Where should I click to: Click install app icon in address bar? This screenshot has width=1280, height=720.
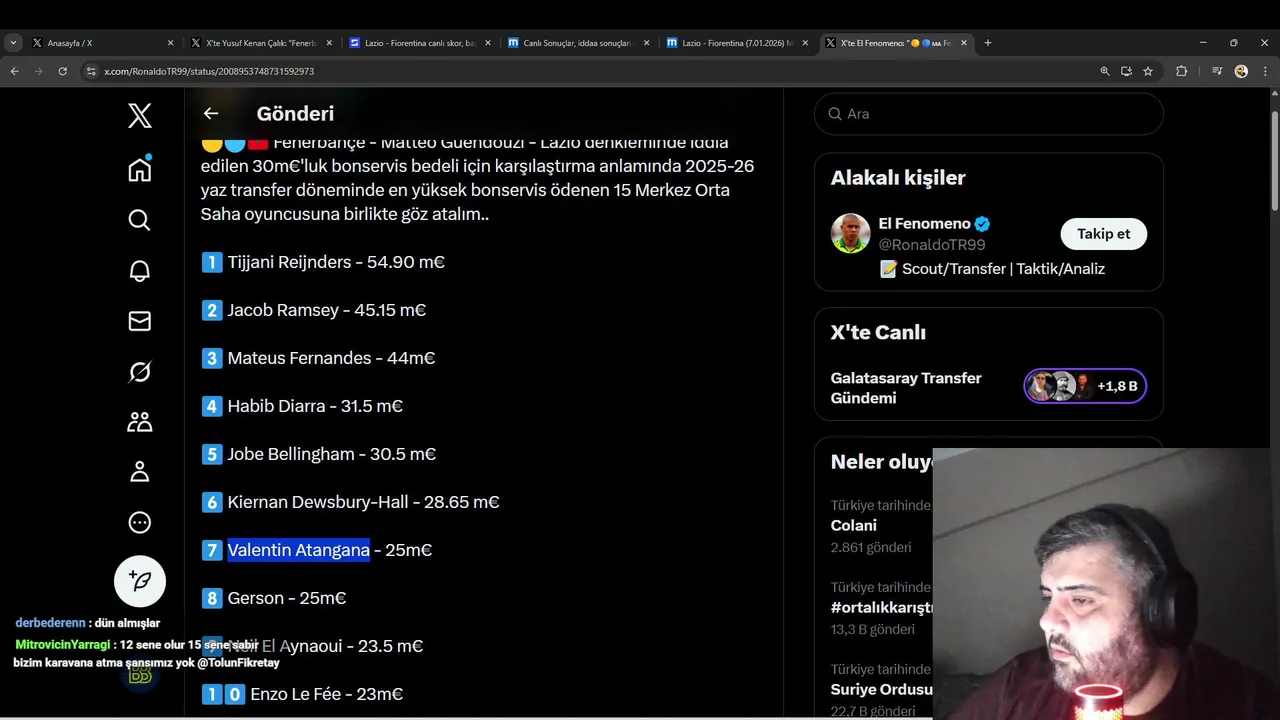click(x=1126, y=71)
